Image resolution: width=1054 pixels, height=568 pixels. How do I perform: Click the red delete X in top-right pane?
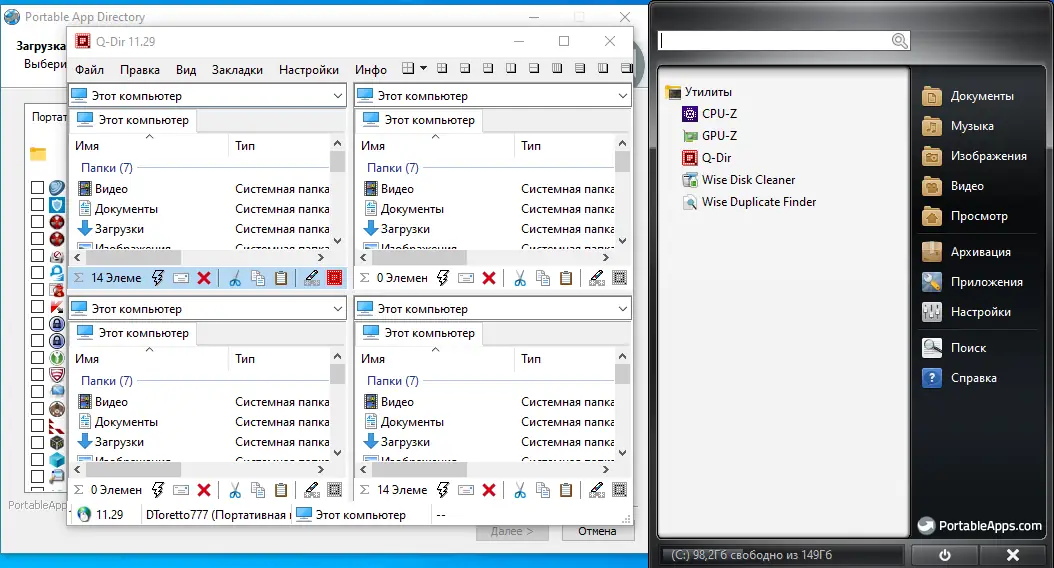point(489,278)
